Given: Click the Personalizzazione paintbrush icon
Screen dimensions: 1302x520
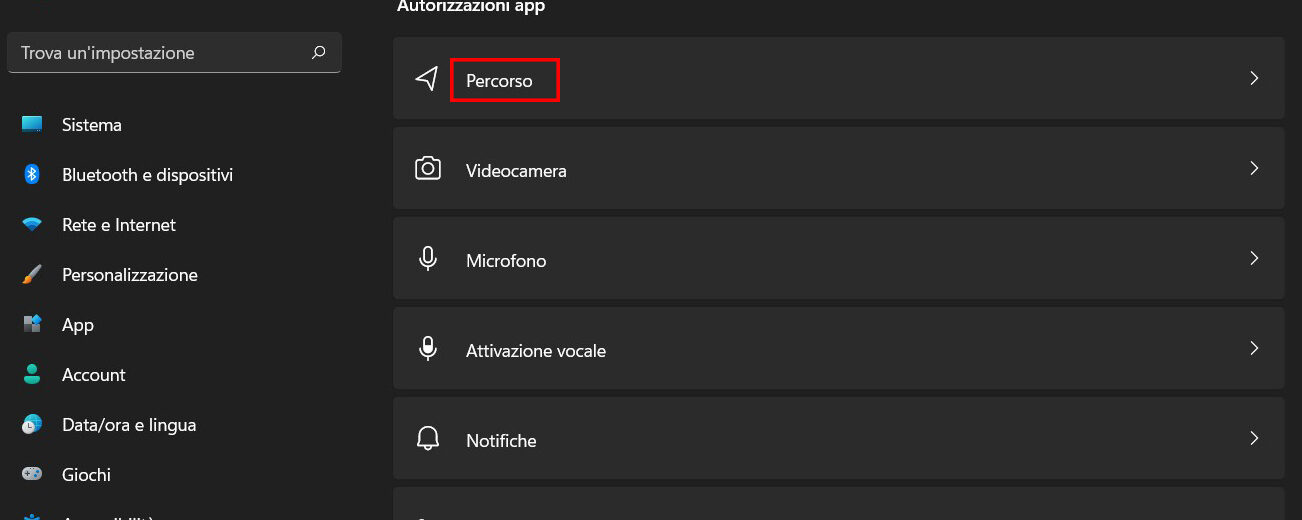Looking at the screenshot, I should (x=32, y=275).
